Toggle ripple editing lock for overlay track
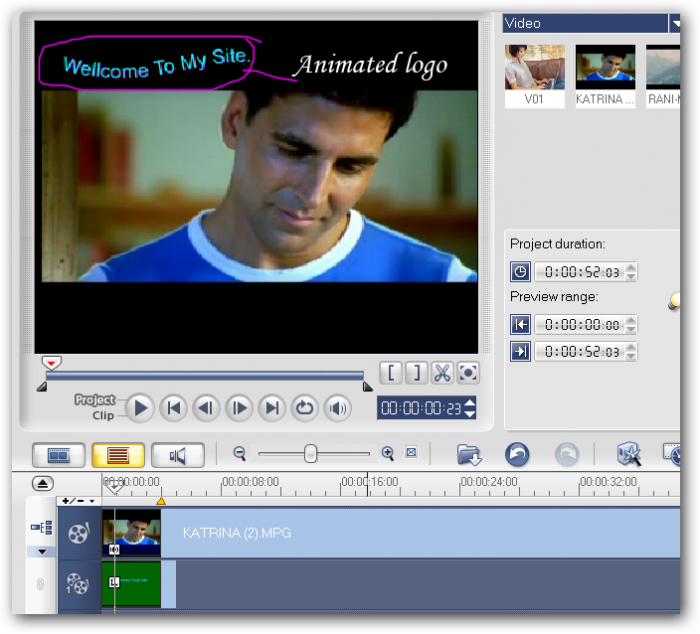700x634 pixels. [x=40, y=584]
